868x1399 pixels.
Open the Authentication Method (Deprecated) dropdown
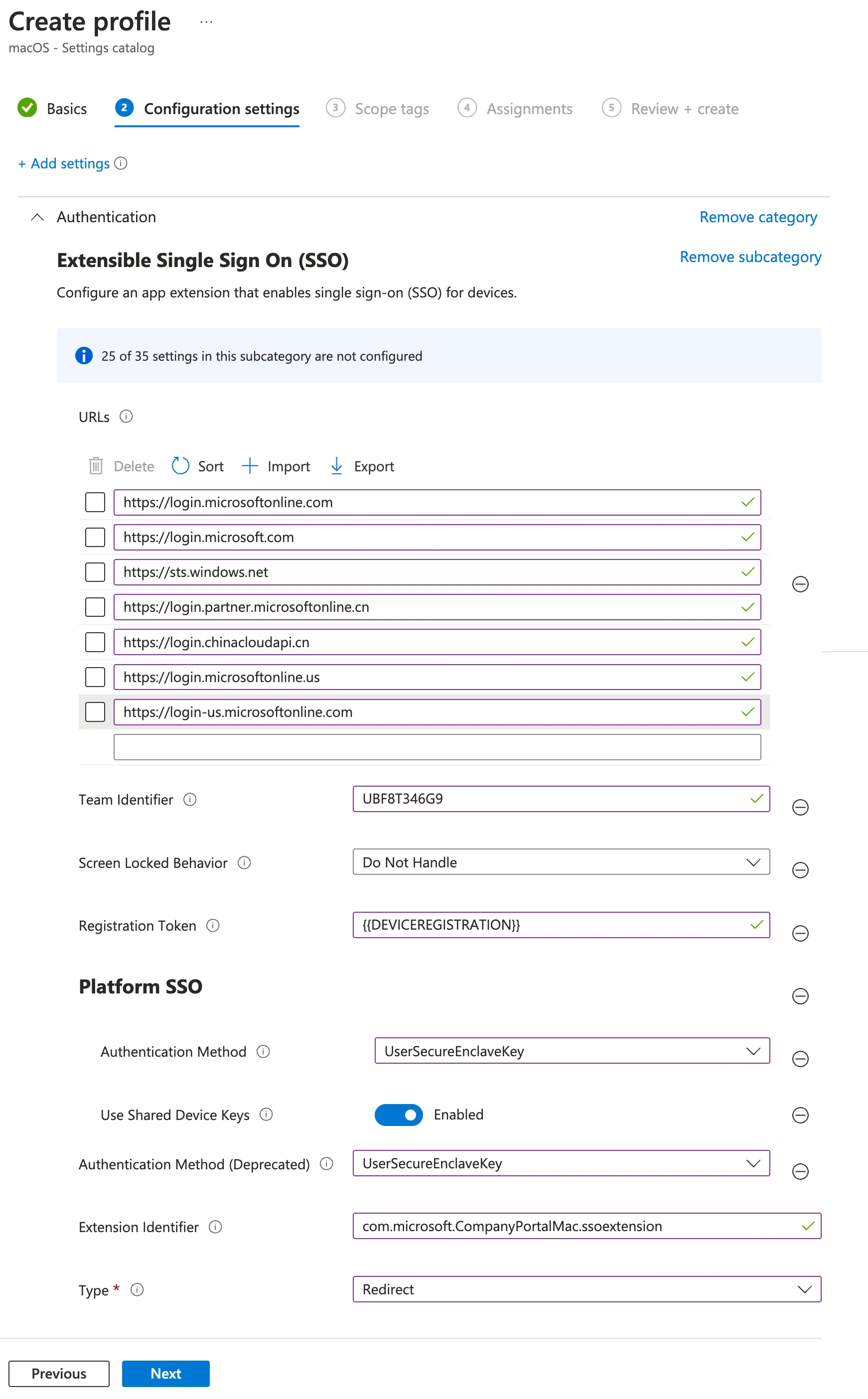tap(561, 1163)
